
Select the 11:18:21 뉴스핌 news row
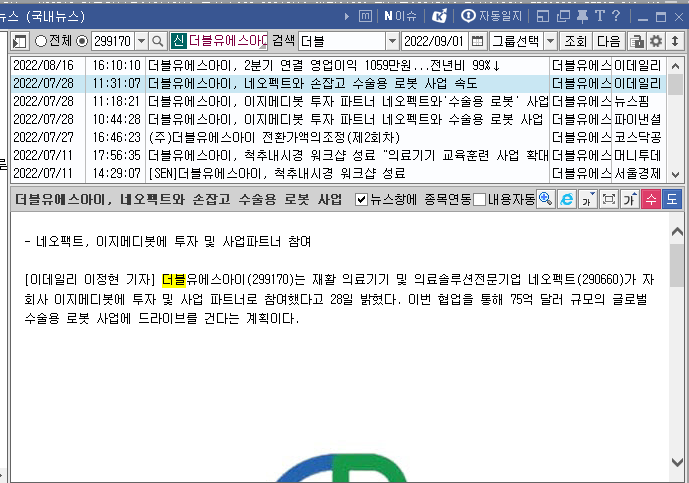(338, 102)
